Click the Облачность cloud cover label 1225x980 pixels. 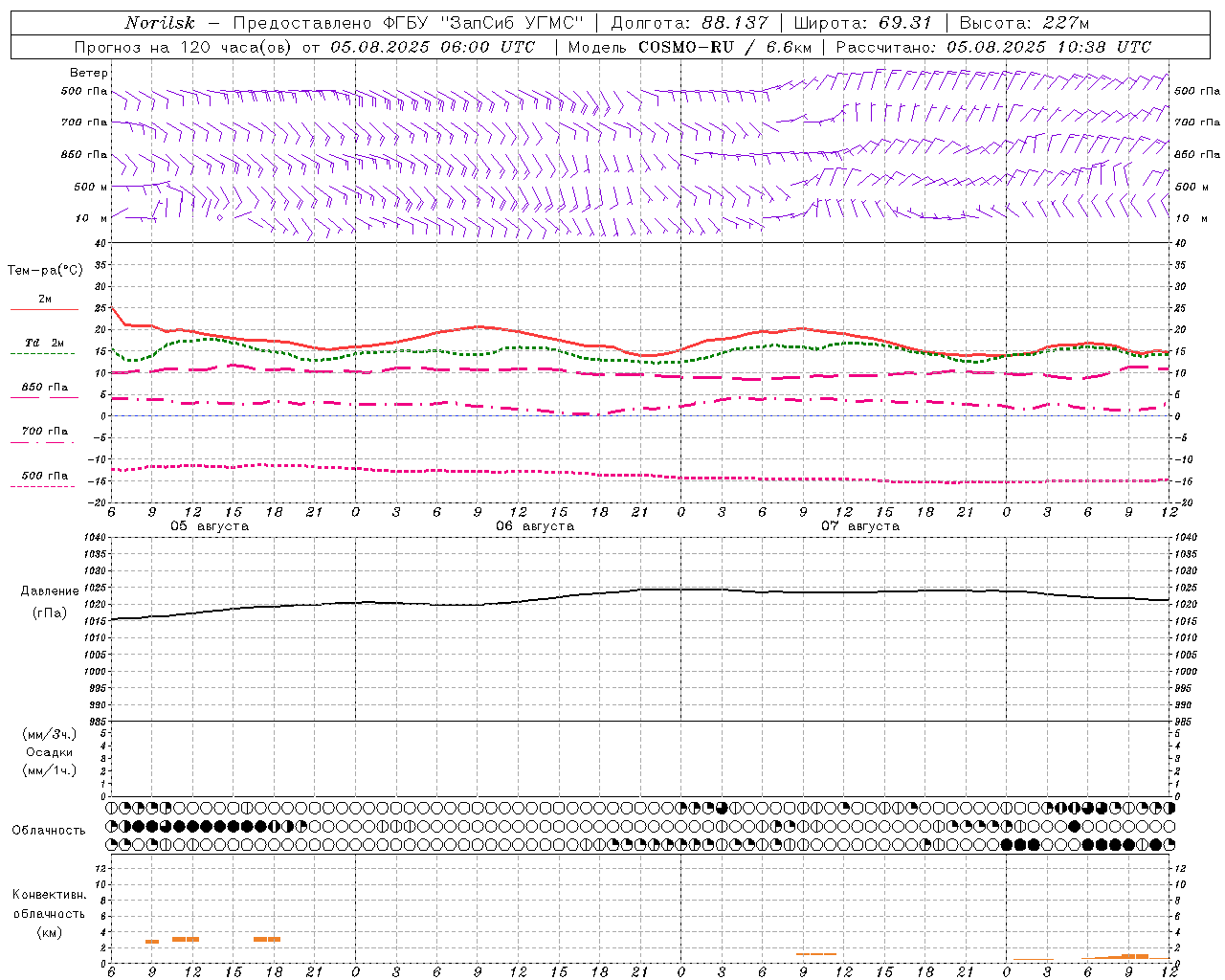coord(49,830)
